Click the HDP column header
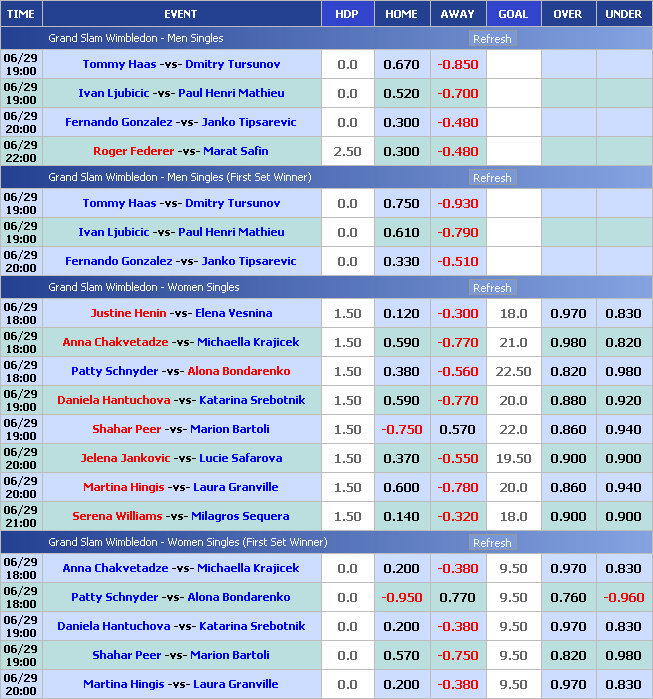 click(x=346, y=14)
